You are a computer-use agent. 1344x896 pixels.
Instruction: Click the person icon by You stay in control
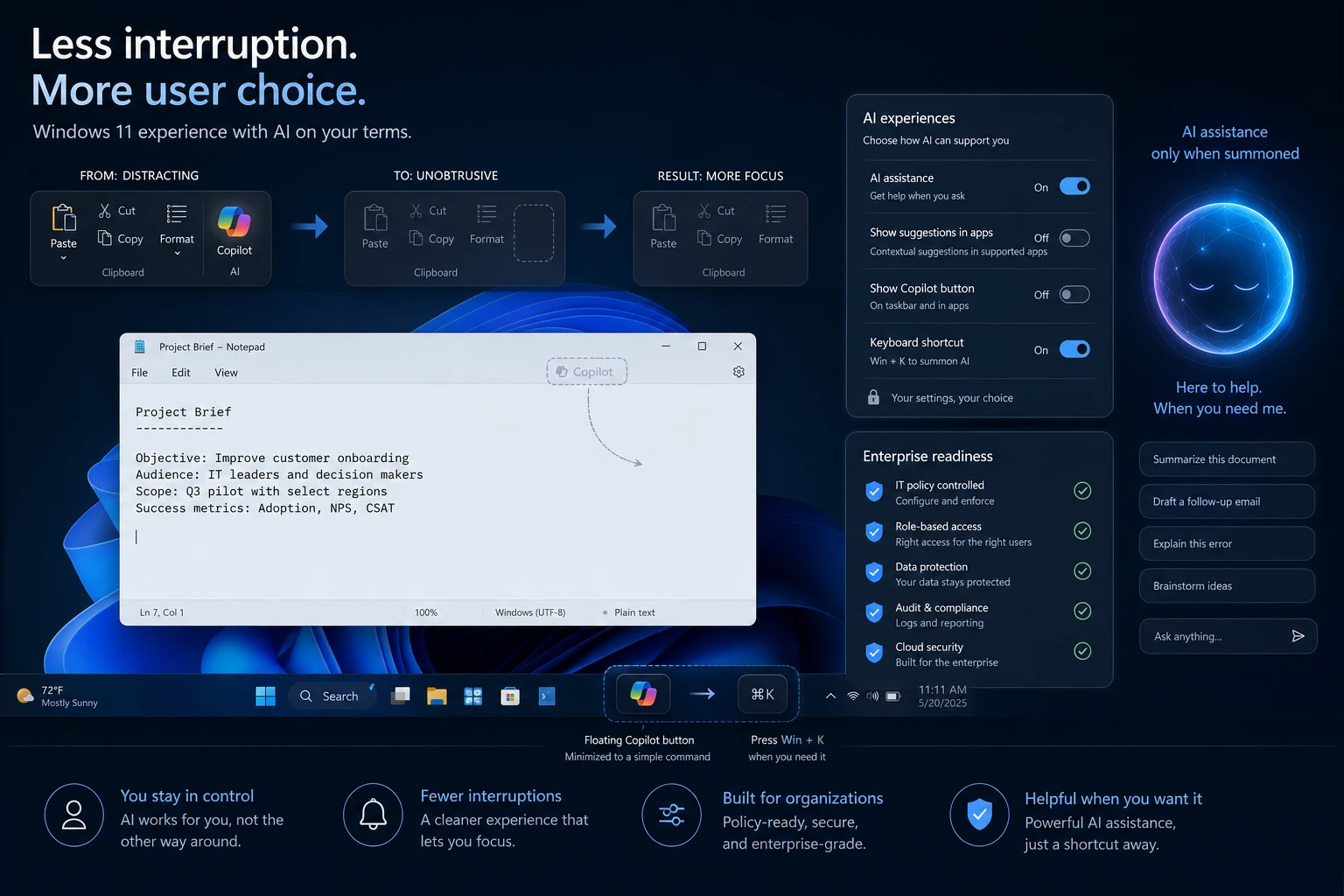[74, 815]
